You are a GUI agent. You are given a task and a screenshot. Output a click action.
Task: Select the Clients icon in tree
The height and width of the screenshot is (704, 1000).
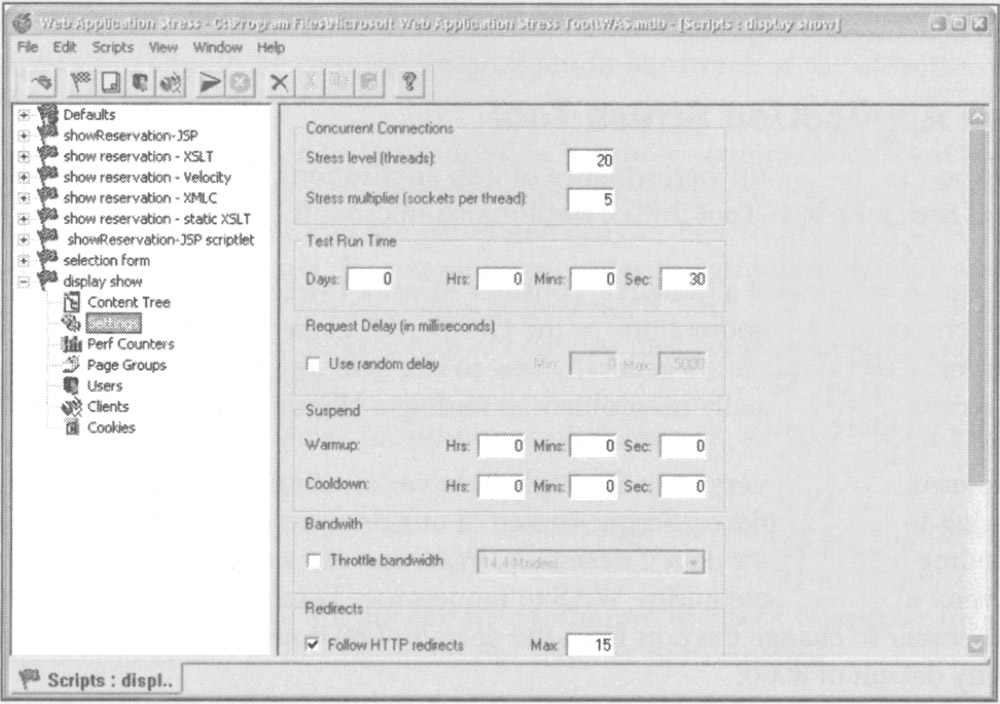coord(71,407)
